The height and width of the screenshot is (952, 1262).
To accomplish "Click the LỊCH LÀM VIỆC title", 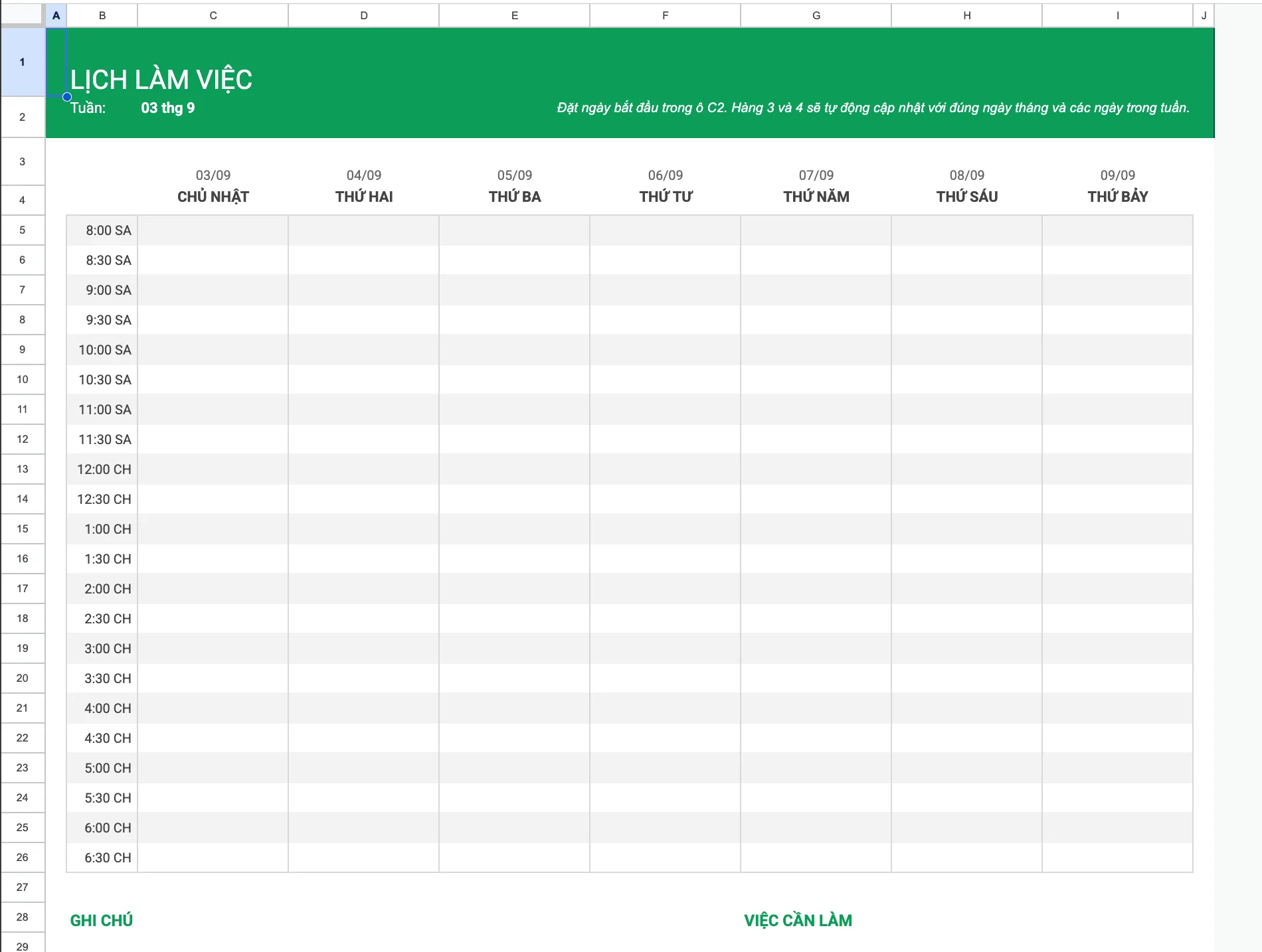I will pyautogui.click(x=161, y=80).
